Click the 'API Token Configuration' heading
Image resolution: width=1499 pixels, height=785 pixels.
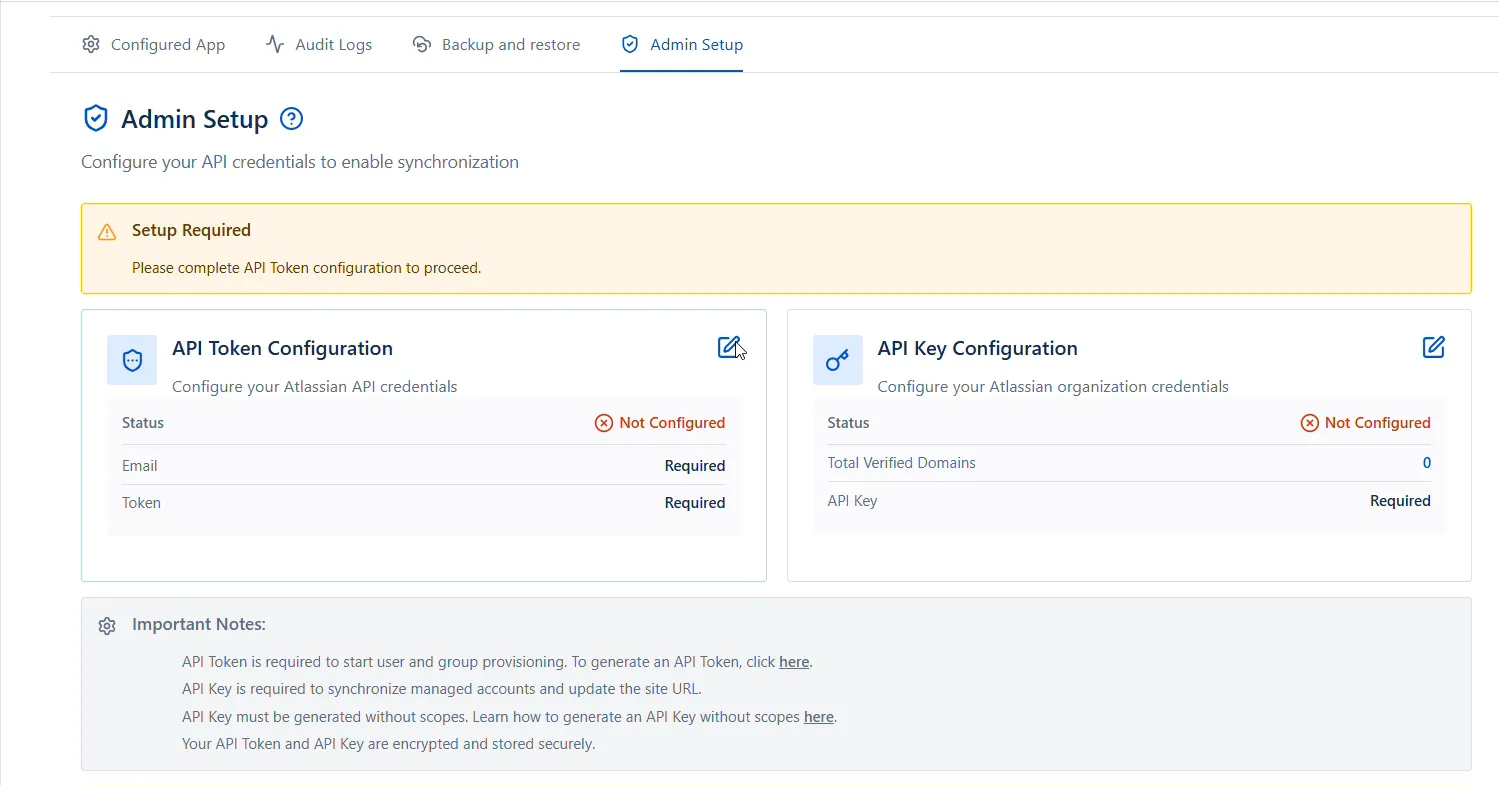[x=282, y=348]
